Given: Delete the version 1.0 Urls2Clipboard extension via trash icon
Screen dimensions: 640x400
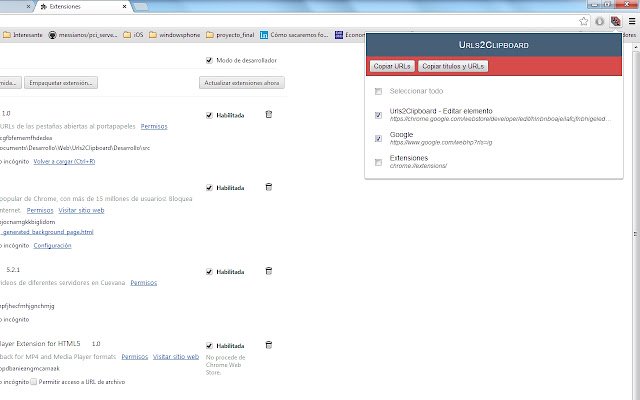Looking at the screenshot, I should [269, 114].
